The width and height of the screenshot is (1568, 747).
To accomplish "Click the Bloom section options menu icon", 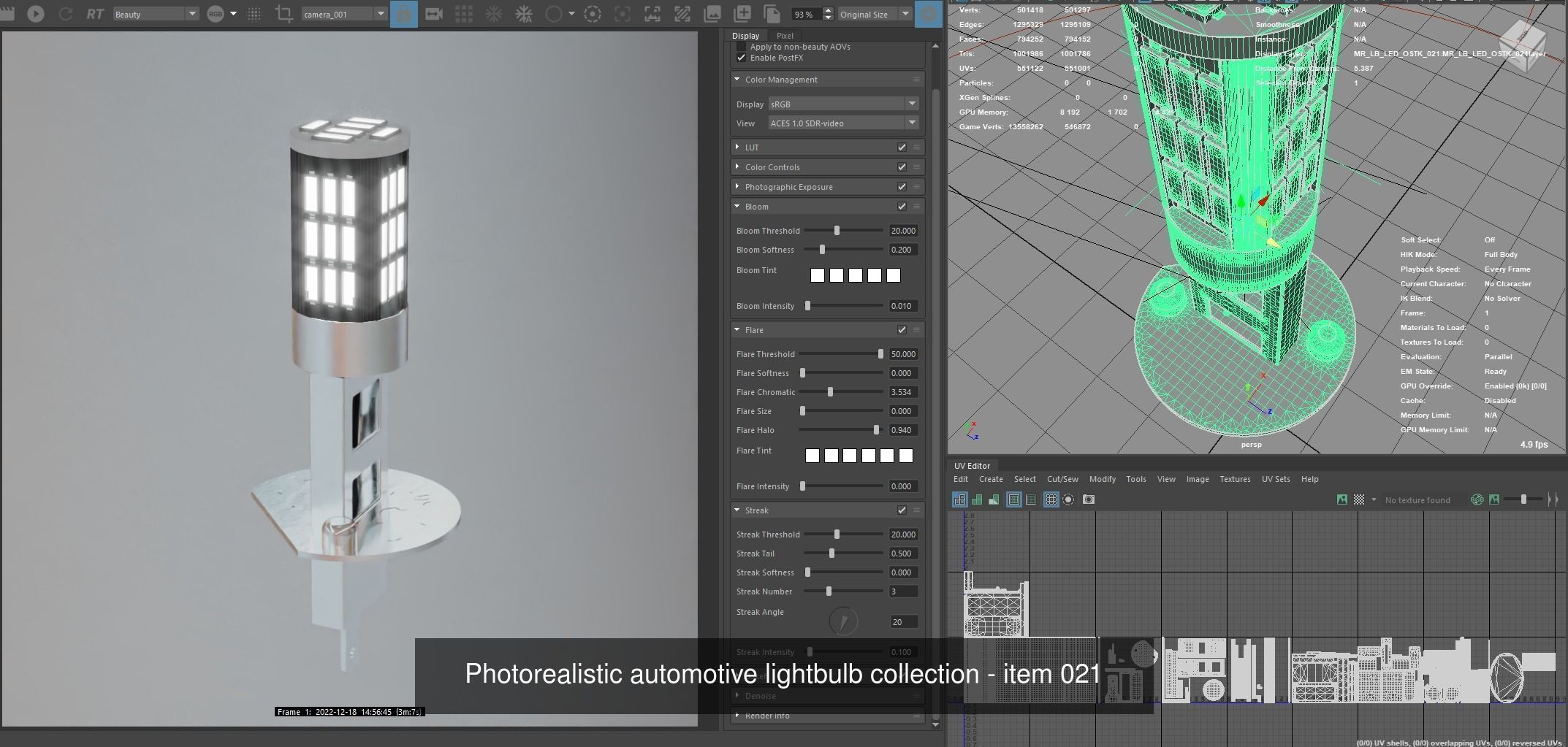I will tap(916, 207).
